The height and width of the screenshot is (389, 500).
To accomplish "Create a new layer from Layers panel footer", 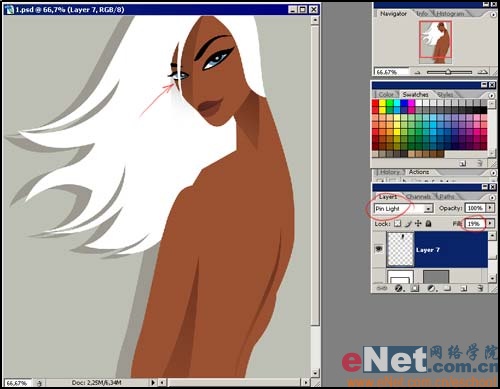I will [x=464, y=288].
